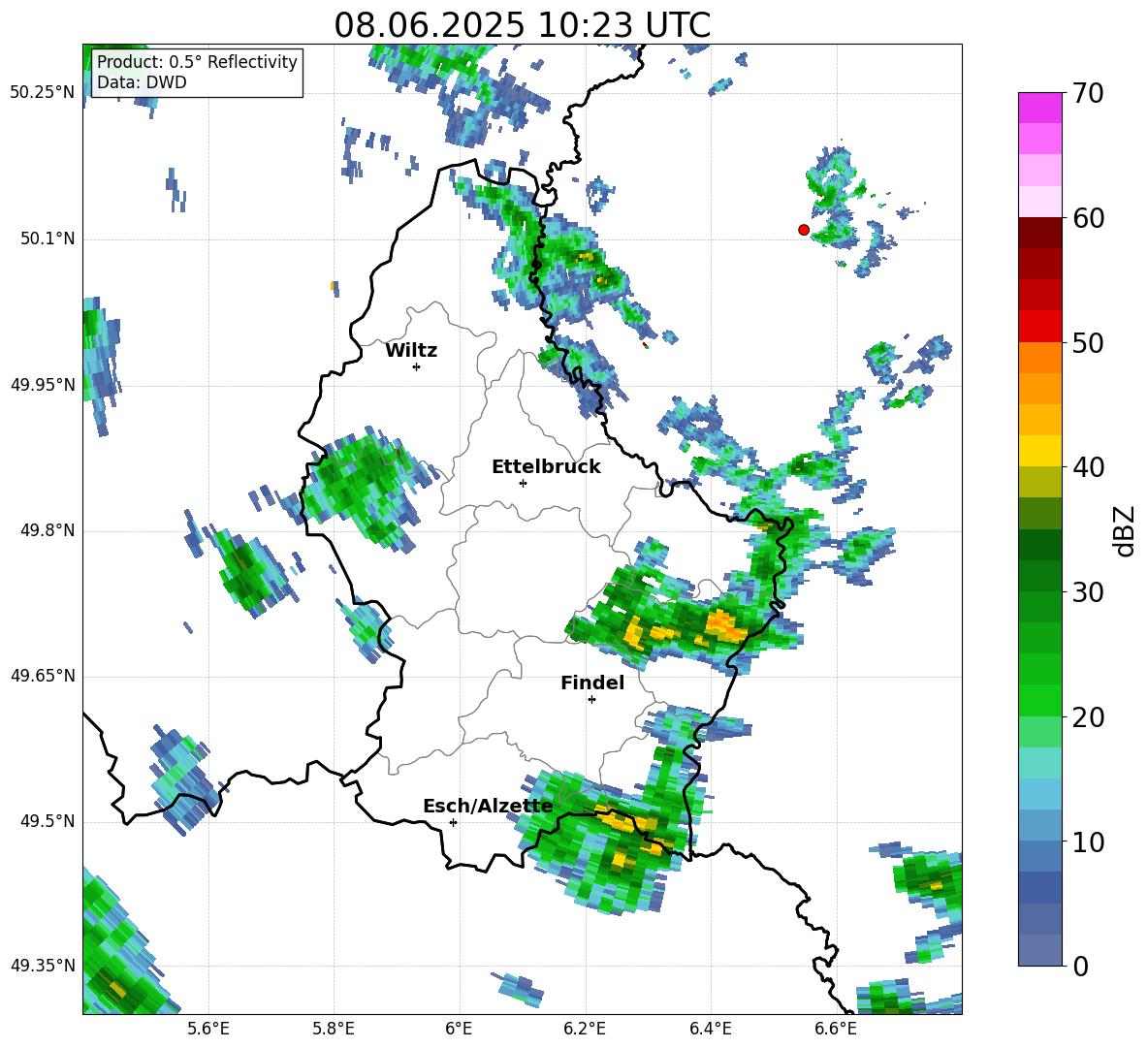Click the Wiltz station cross marker
Image resolution: width=1148 pixels, height=1048 pixels.
pos(416,366)
